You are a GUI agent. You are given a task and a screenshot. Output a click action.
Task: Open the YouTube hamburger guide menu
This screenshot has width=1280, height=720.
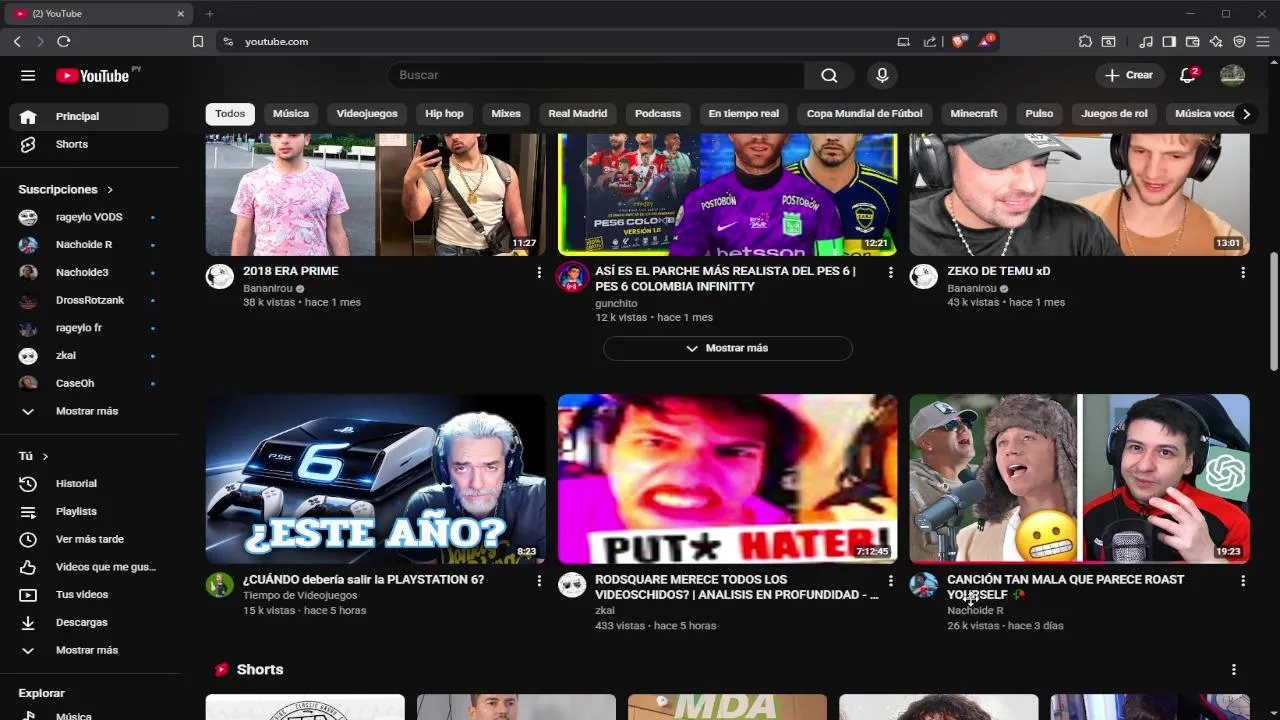point(28,75)
